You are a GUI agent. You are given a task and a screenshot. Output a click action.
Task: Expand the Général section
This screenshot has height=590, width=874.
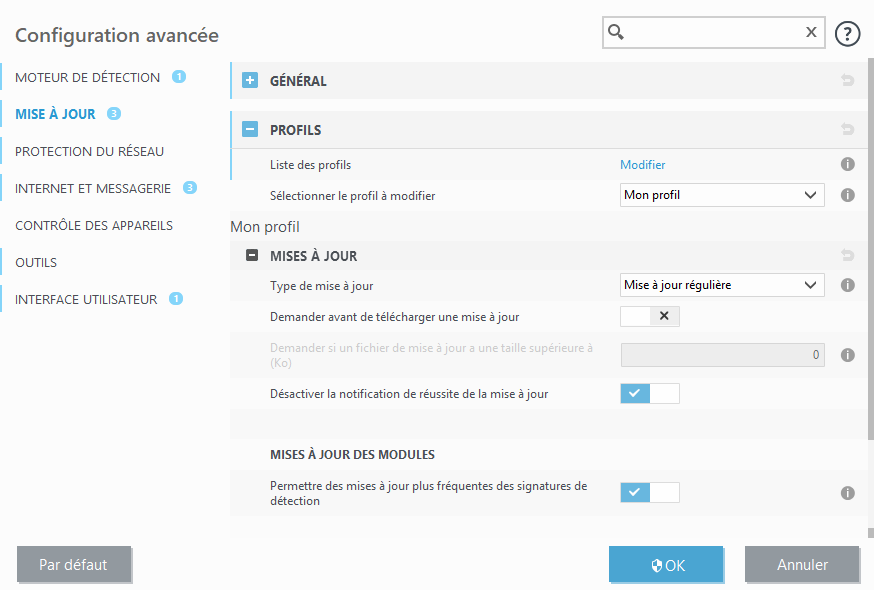[x=251, y=81]
